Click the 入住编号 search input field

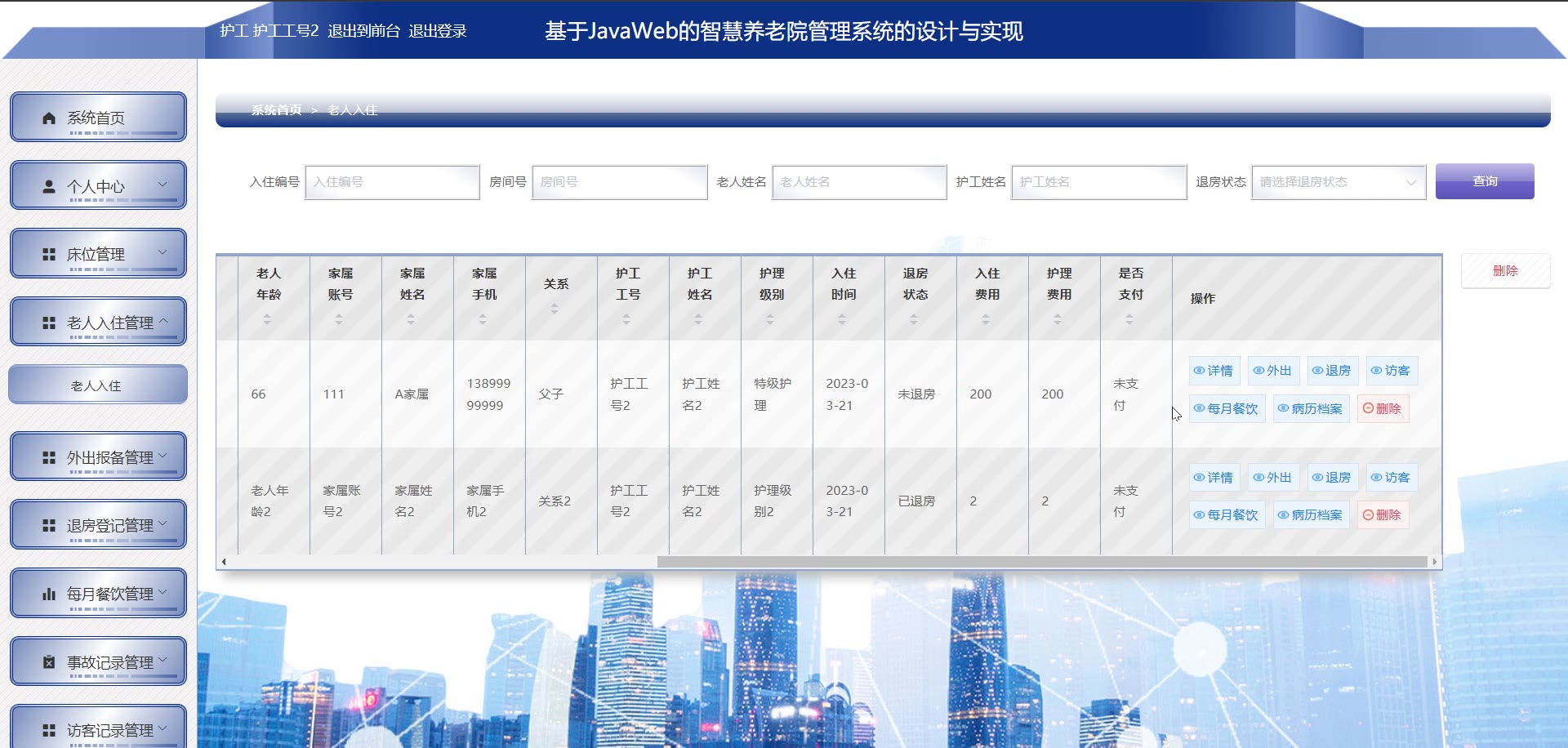(x=392, y=182)
